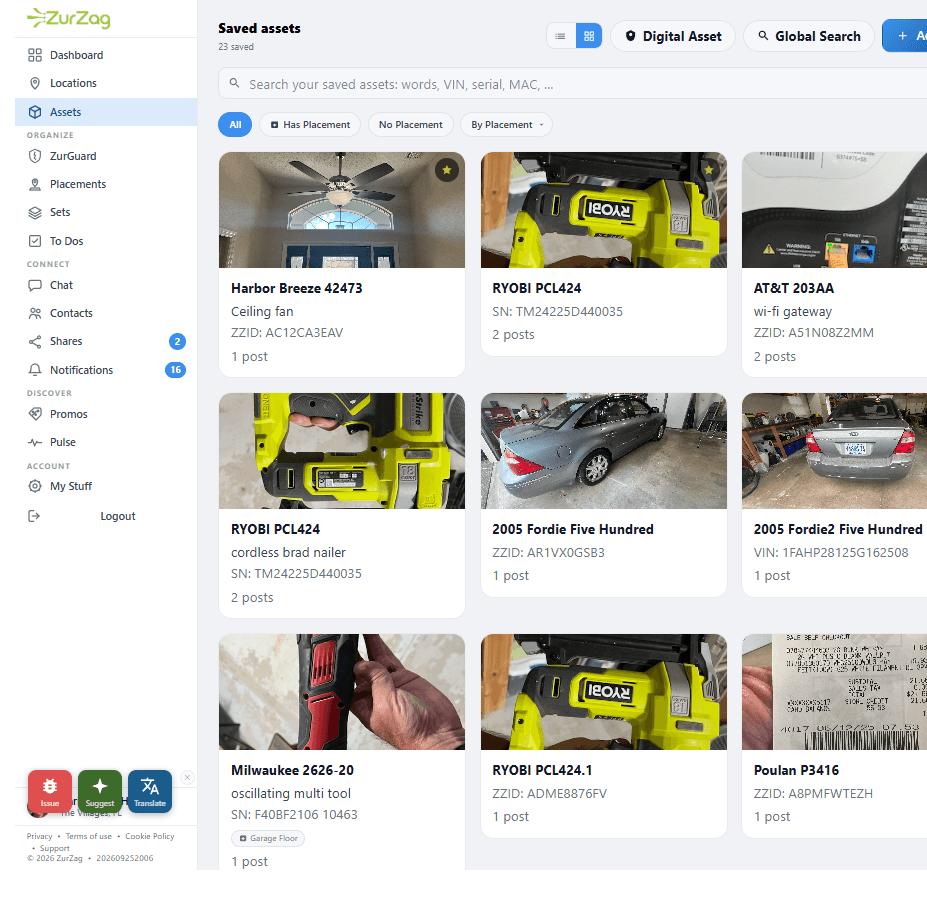Open the 2005 Fordie Five Hundred car photo

coord(604,451)
